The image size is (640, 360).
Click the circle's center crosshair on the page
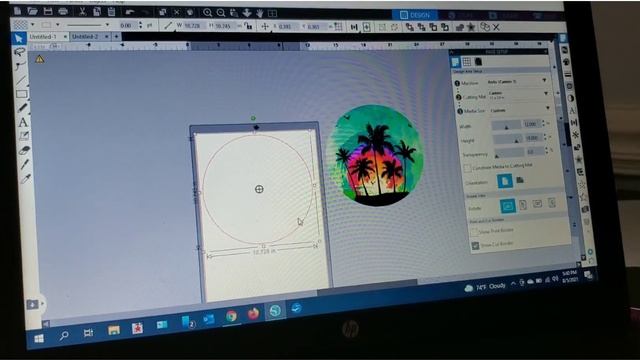tap(259, 189)
